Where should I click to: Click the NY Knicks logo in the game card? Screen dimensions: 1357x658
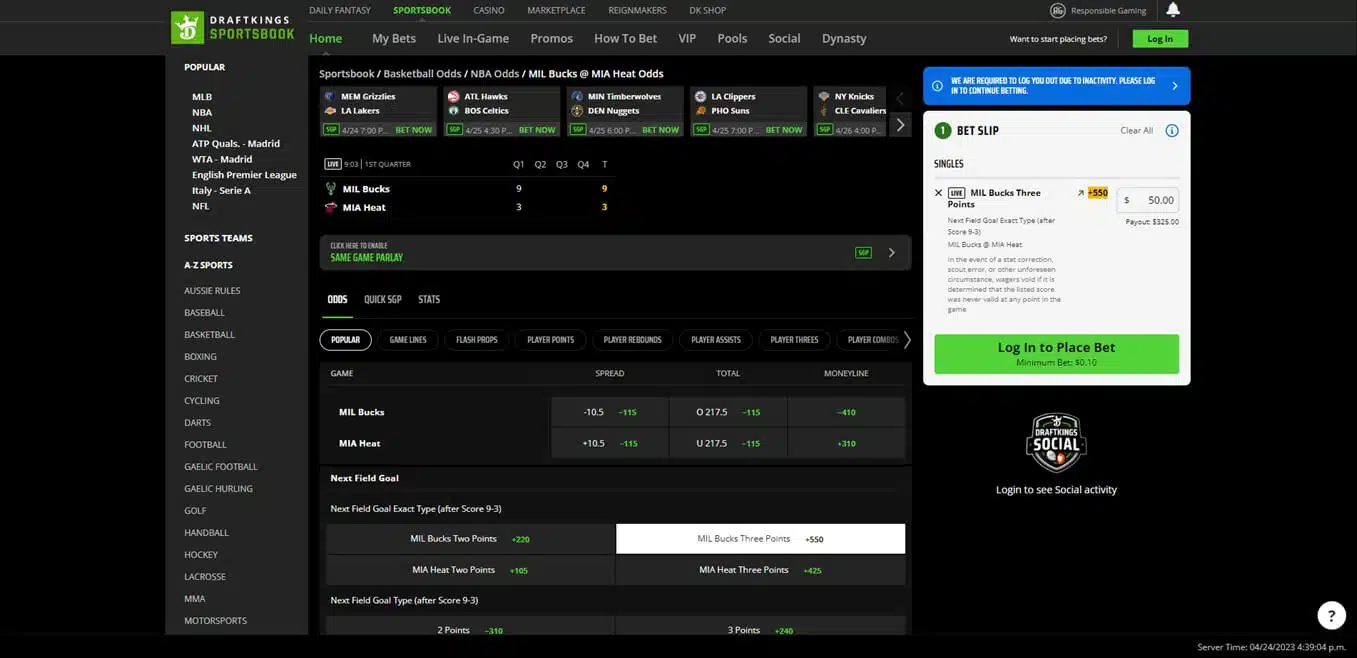[824, 97]
